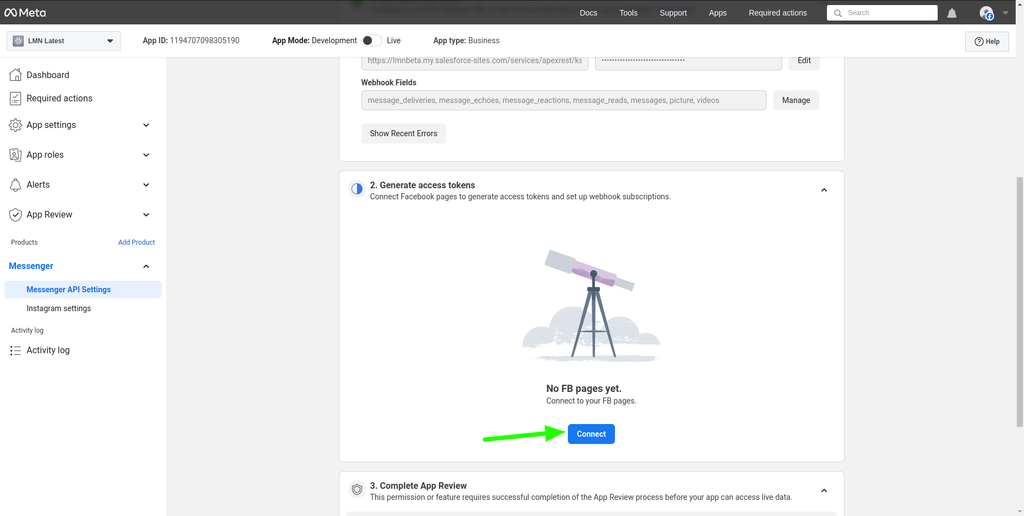
Task: Click the Dashboard house icon
Action: click(x=15, y=75)
